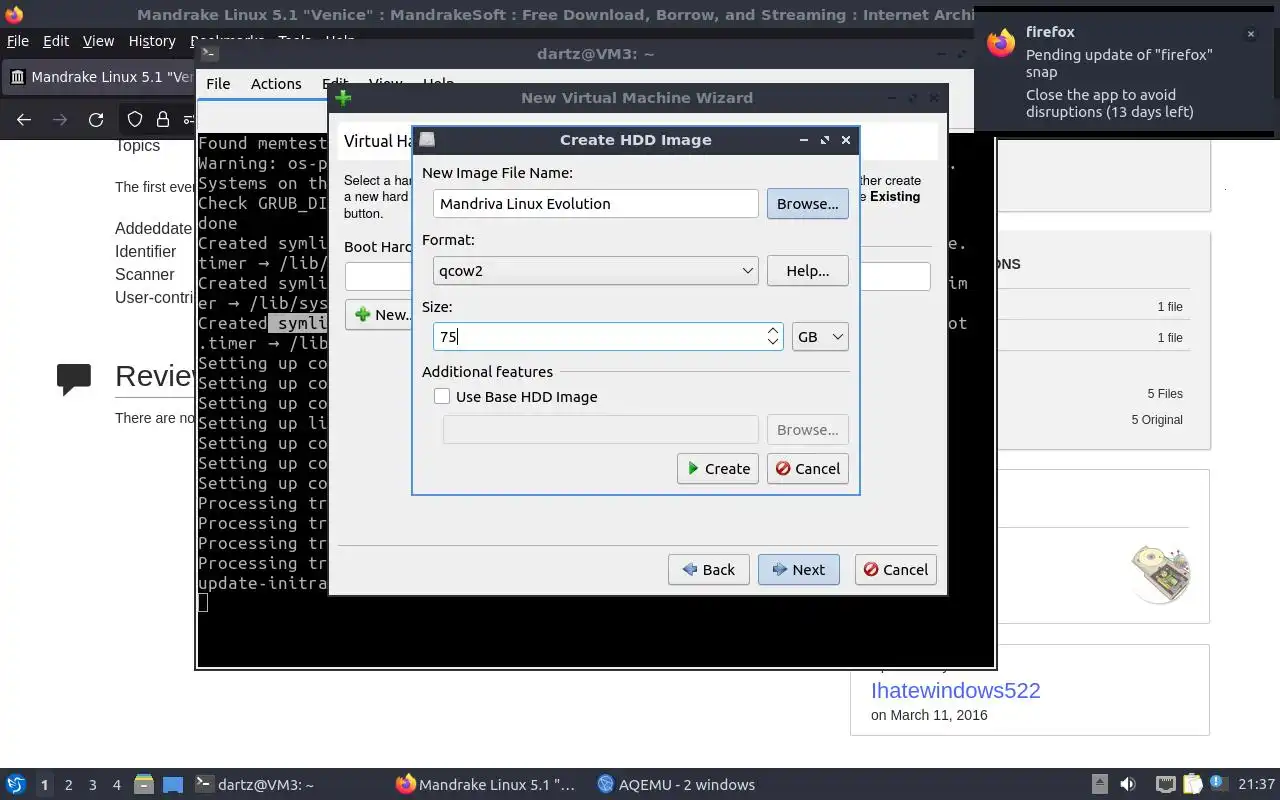Open the qcow2 format dropdown

[595, 271]
